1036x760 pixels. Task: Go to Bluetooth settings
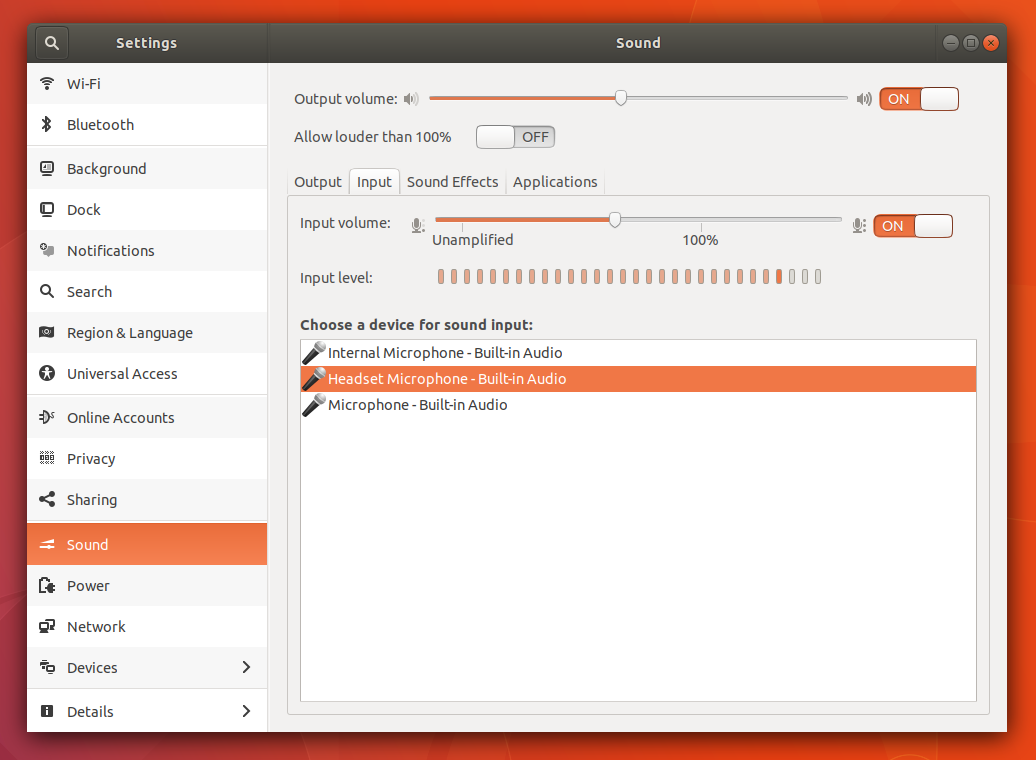pos(147,124)
